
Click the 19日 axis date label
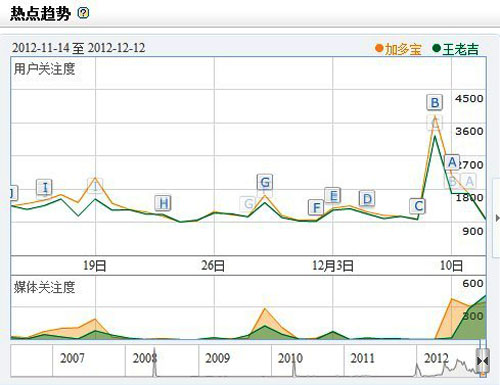(95, 266)
